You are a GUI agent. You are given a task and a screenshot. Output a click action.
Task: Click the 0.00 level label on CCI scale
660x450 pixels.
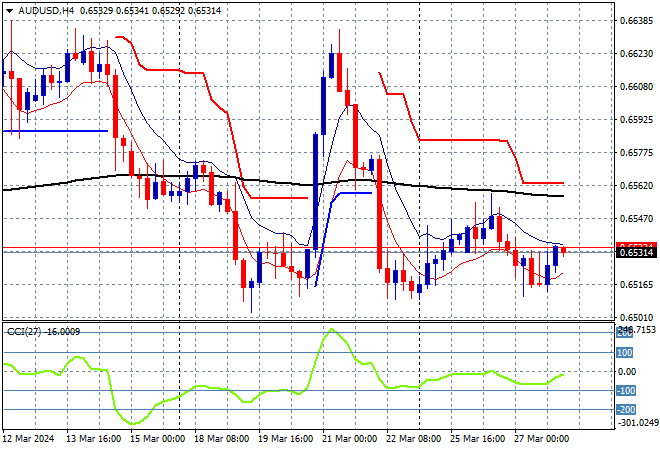click(x=625, y=372)
